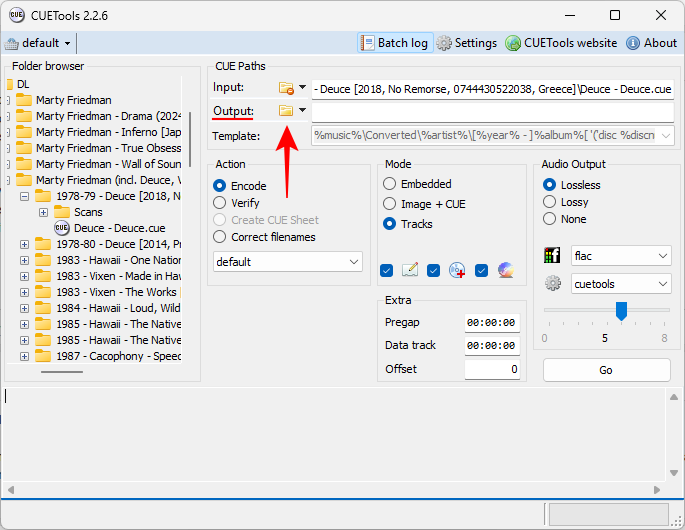The height and width of the screenshot is (530, 685).
Task: Click the compression level slider handle
Action: [x=621, y=311]
